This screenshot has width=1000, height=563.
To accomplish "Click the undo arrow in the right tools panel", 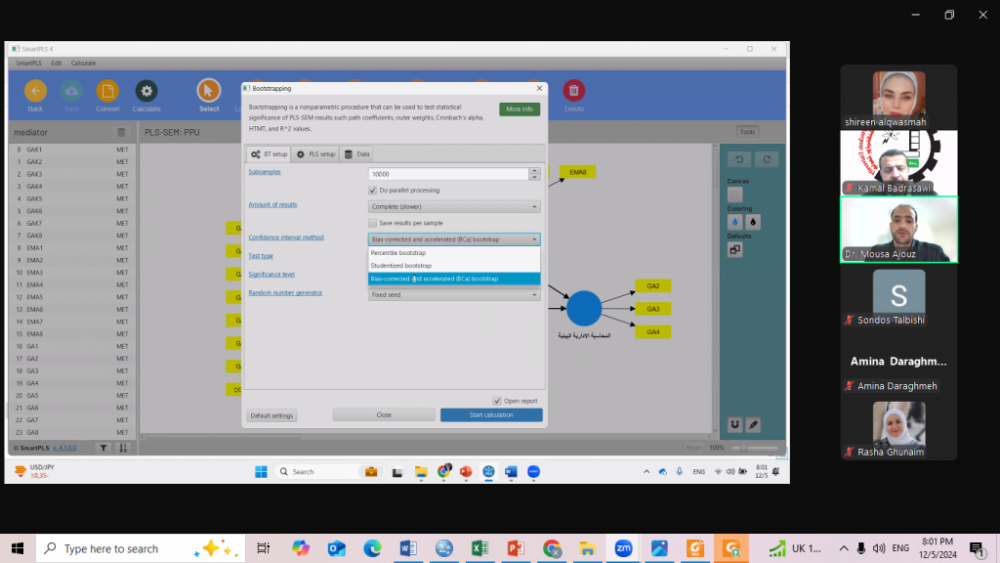I will click(739, 159).
